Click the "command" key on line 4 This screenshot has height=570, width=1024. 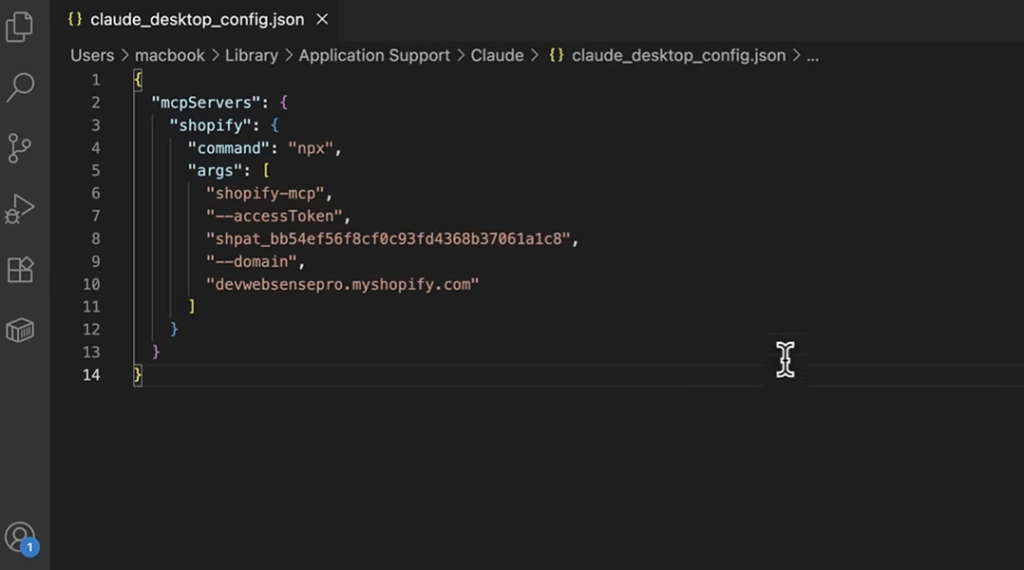click(229, 148)
